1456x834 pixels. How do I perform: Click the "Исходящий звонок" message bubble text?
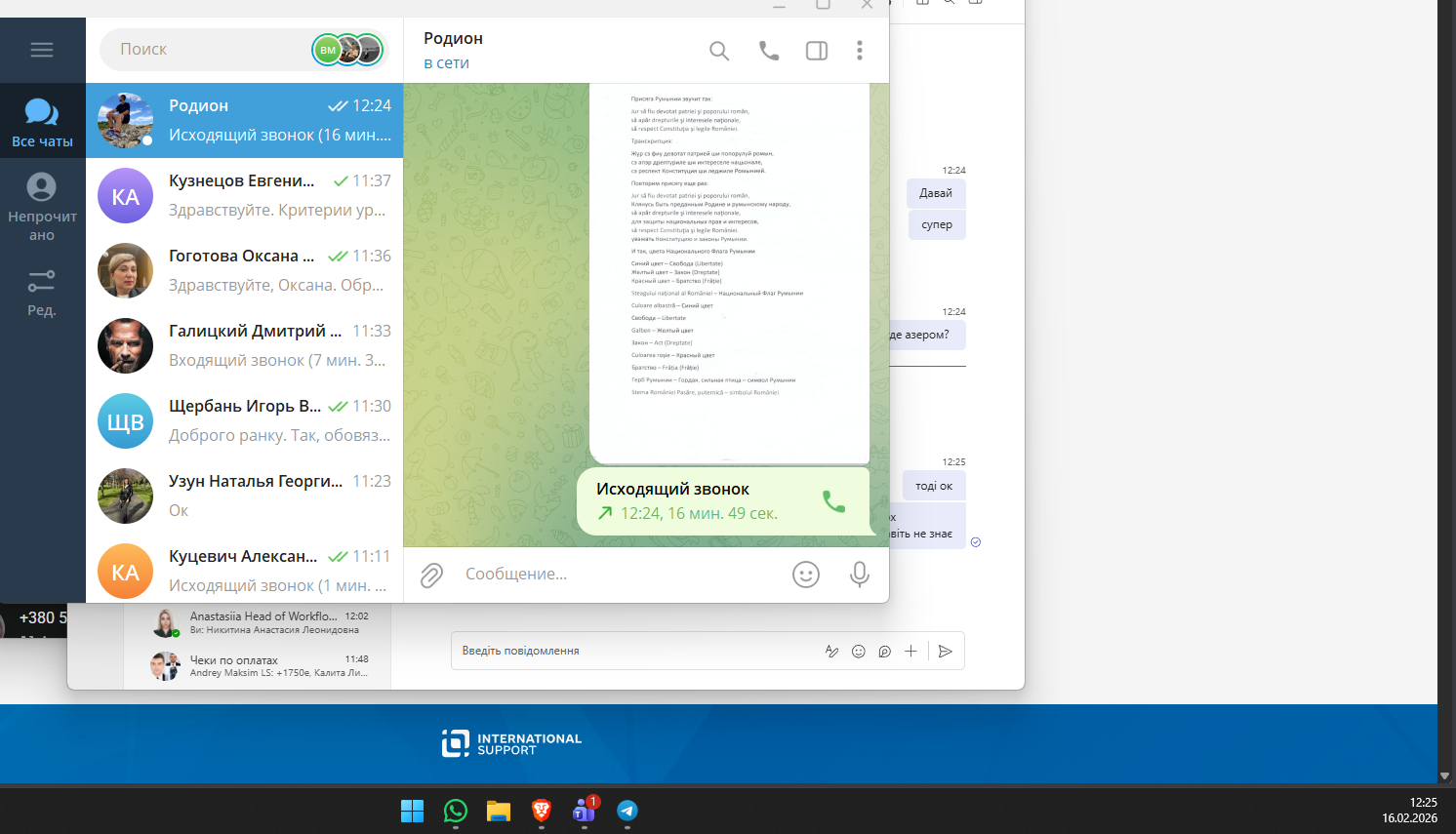coord(672,489)
